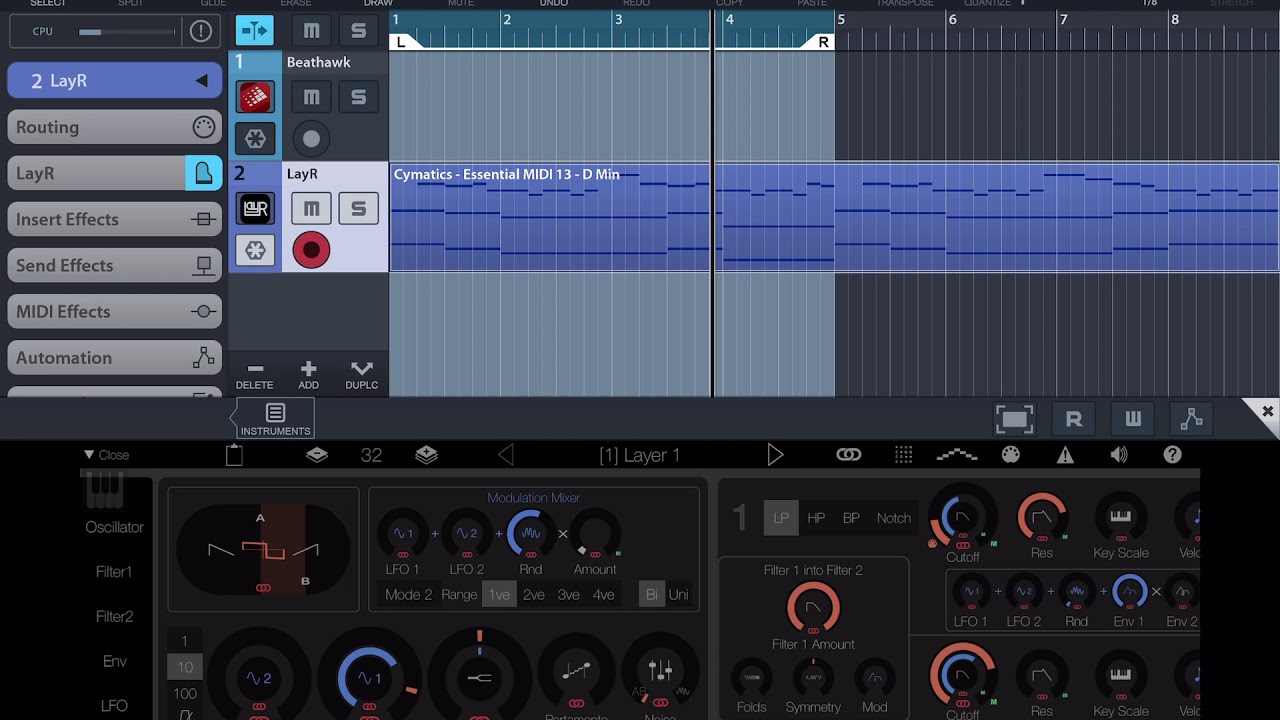Toggle the track split view icon

coord(255,31)
